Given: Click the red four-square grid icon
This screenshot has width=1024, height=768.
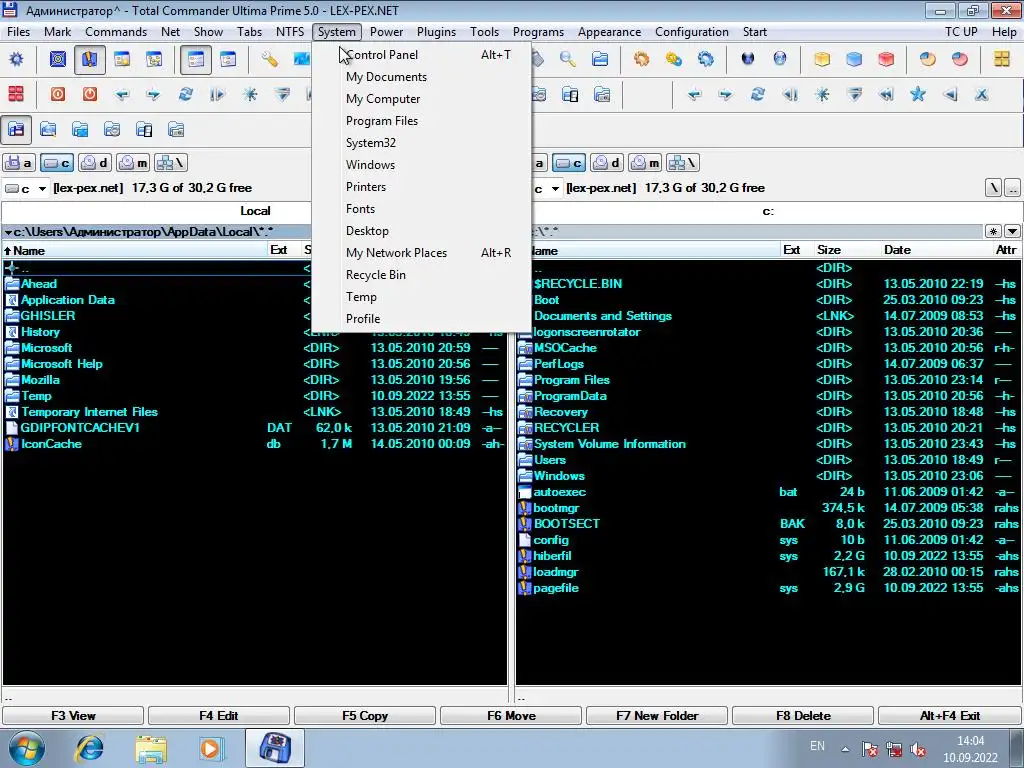Looking at the screenshot, I should (16, 94).
